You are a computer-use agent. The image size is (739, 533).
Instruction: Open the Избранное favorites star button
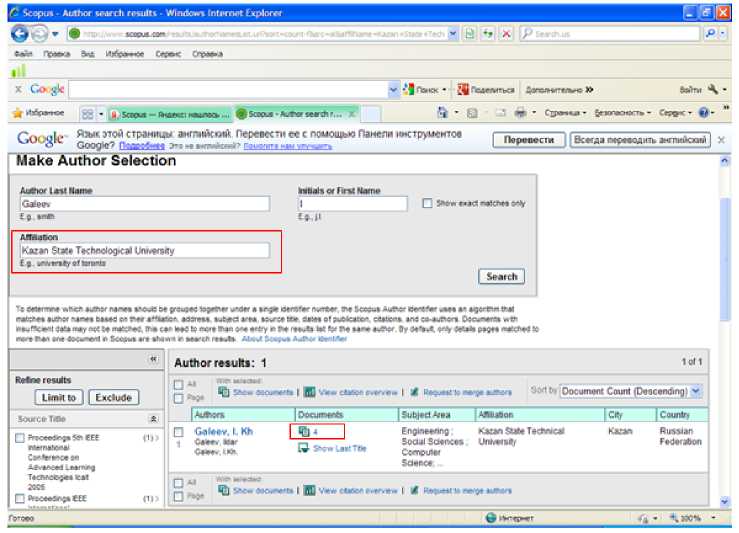tap(38, 113)
